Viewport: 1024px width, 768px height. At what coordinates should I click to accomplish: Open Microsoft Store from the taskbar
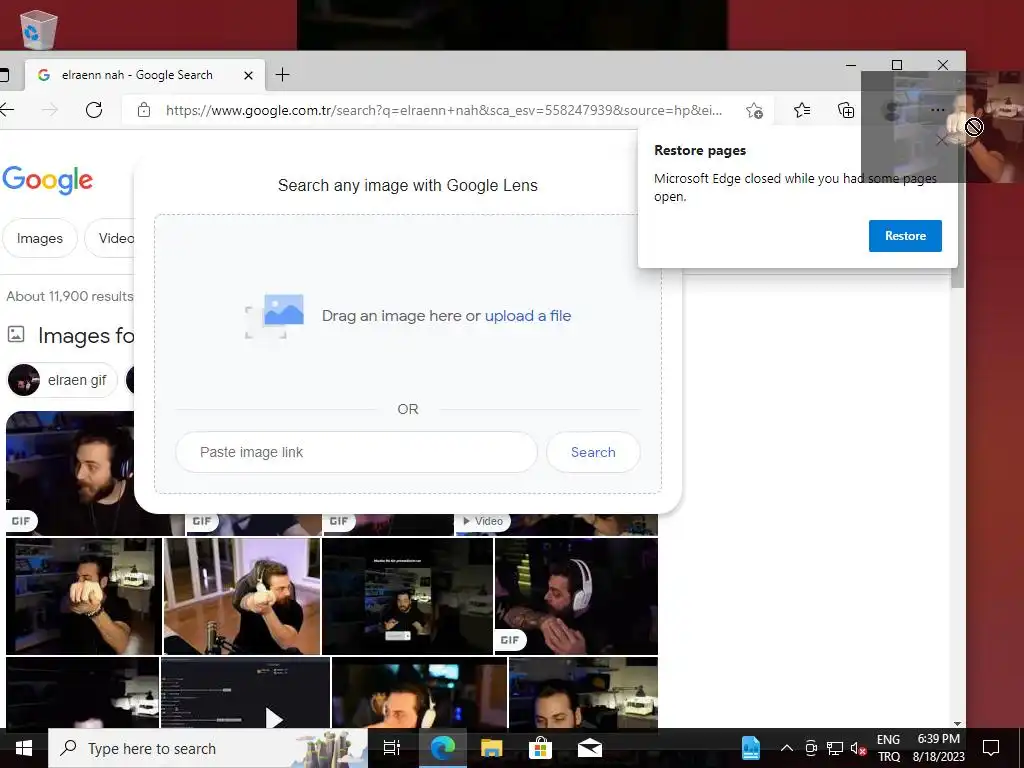click(x=540, y=748)
